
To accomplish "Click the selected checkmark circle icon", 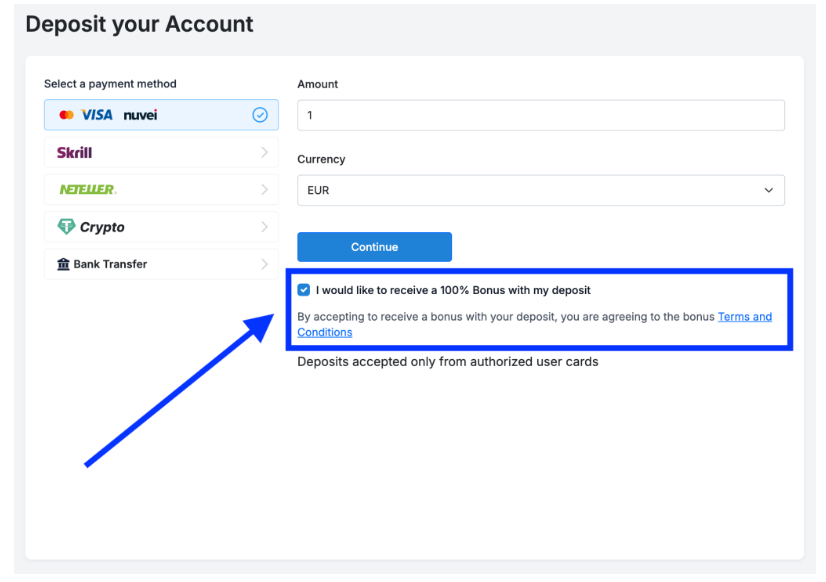I will pos(260,115).
